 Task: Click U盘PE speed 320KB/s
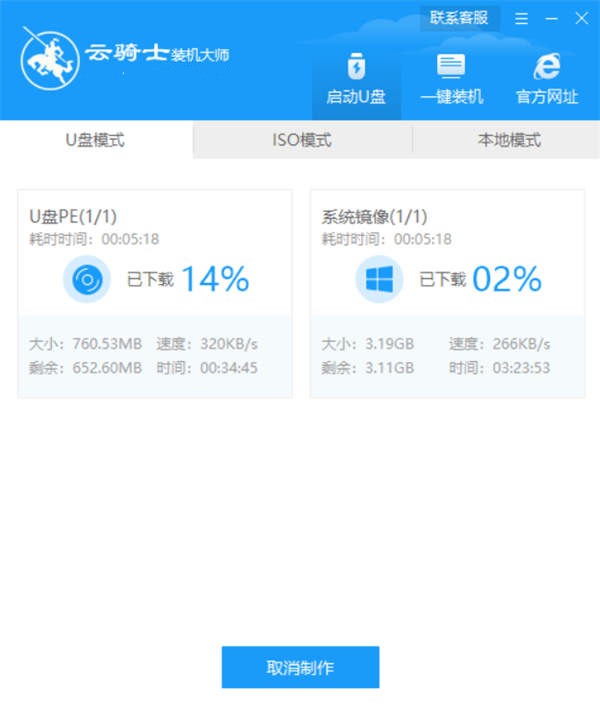point(229,344)
